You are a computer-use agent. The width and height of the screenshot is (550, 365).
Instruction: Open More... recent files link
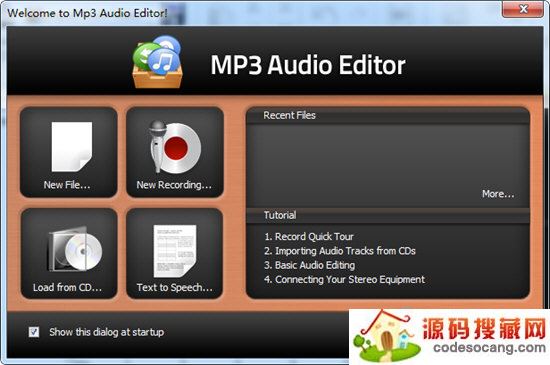pyautogui.click(x=498, y=194)
